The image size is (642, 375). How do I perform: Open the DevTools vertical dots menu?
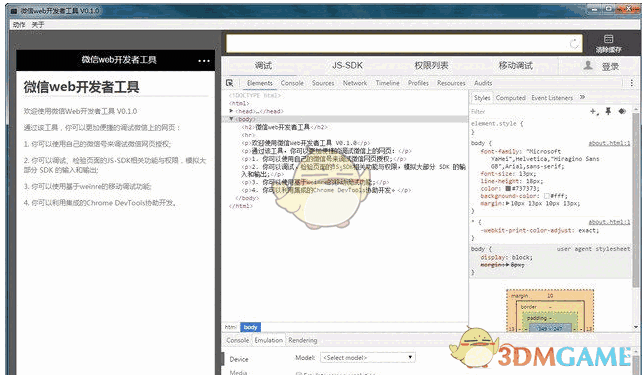tap(632, 83)
